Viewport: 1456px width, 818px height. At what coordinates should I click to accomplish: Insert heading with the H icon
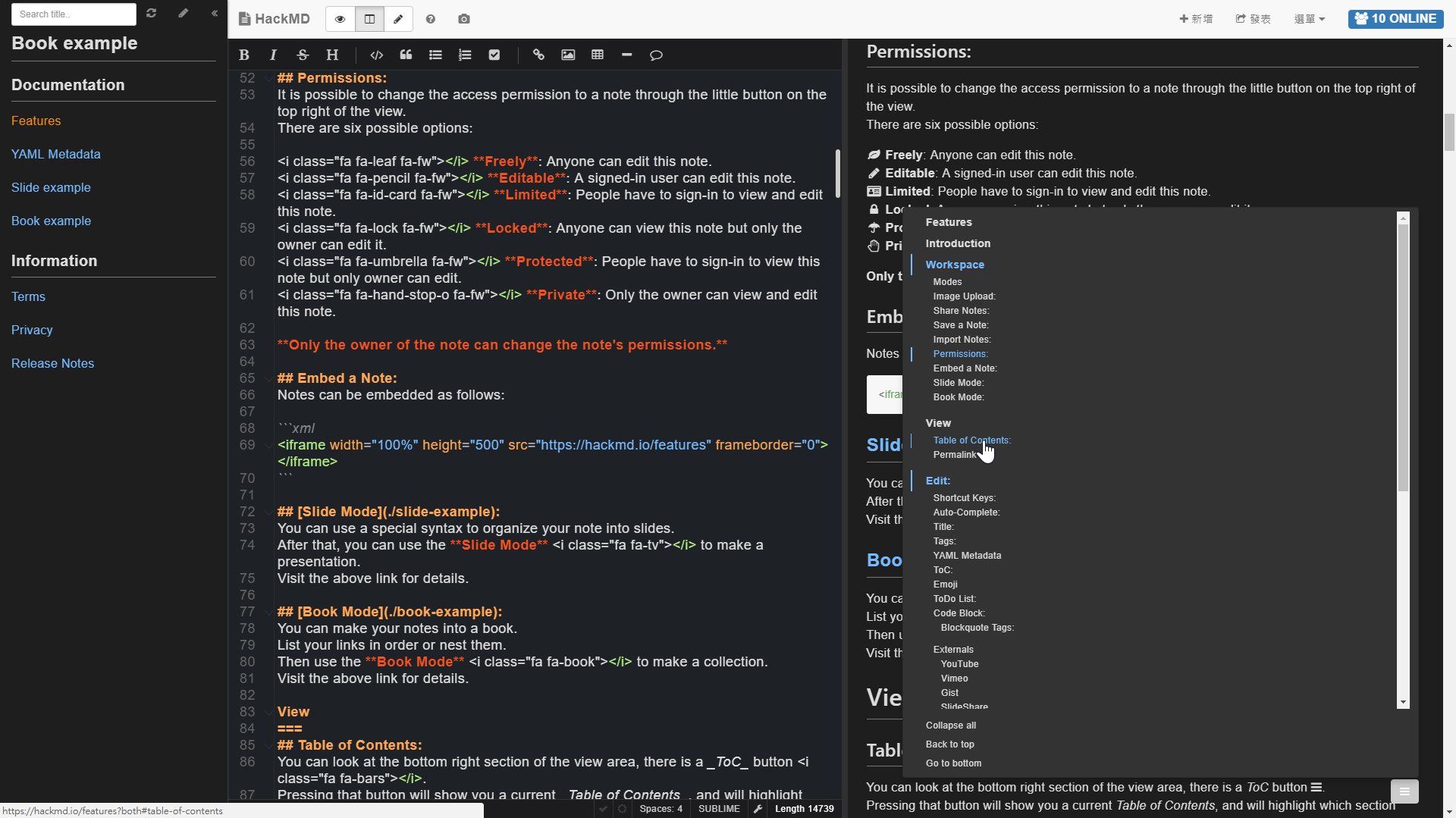coord(332,55)
